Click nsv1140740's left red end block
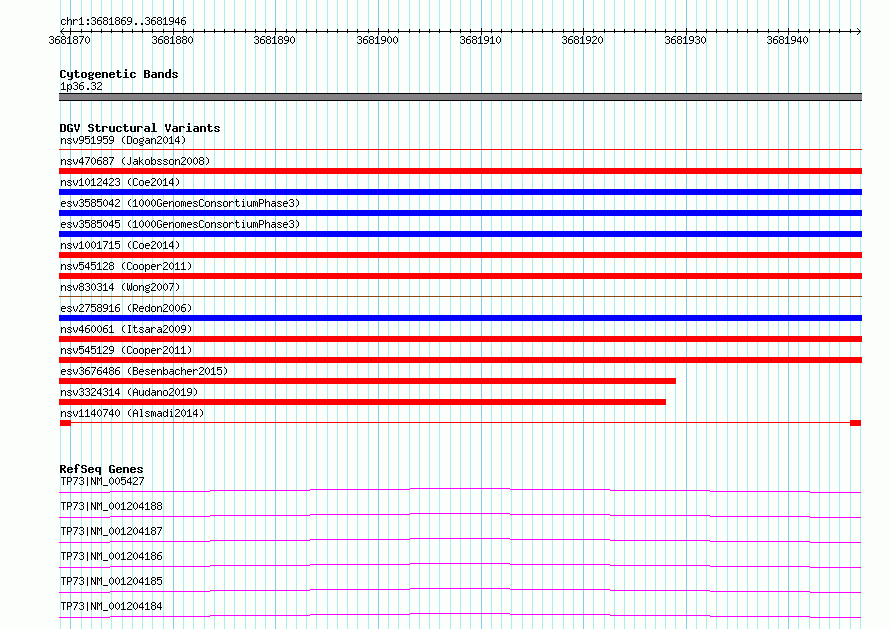Viewport: 890px width, 629px height. tap(65, 423)
